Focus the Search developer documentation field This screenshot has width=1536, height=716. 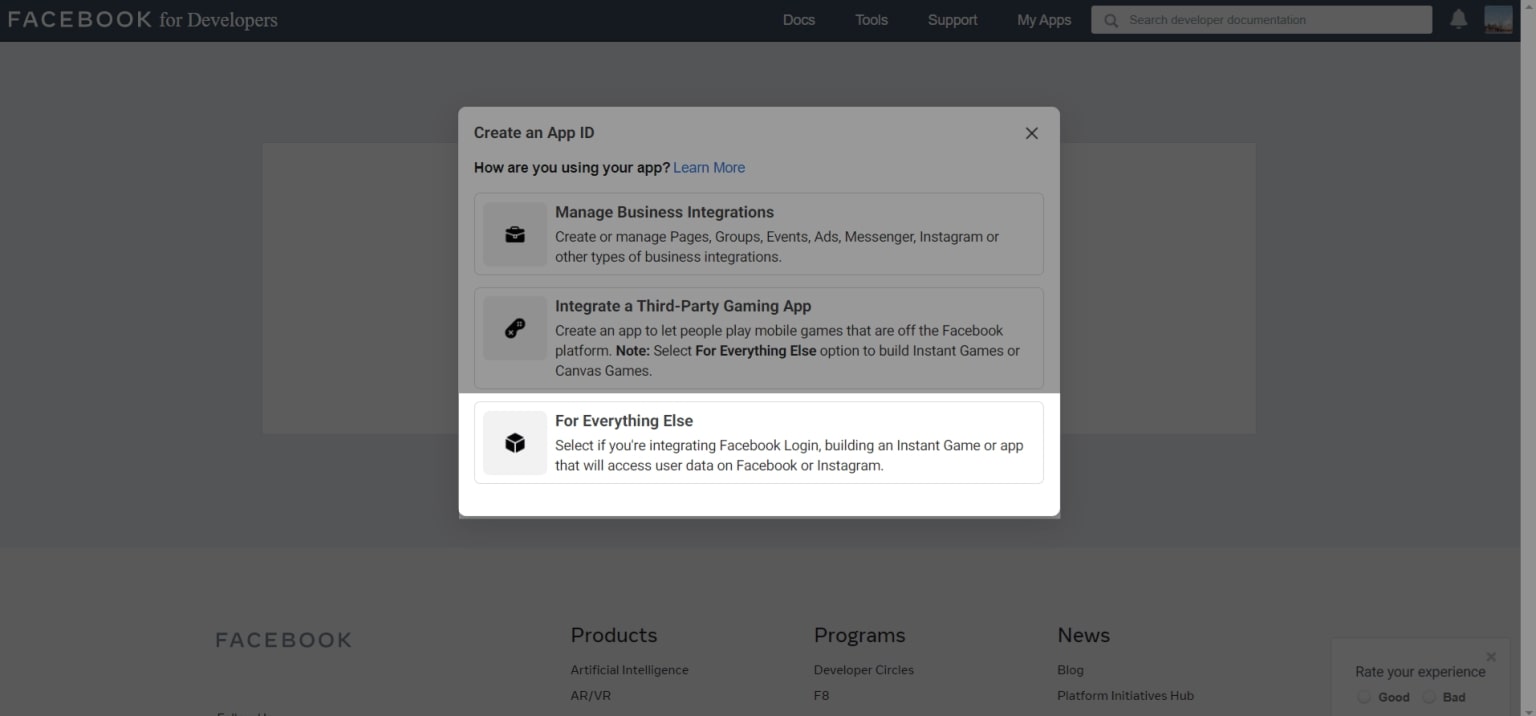[1261, 20]
